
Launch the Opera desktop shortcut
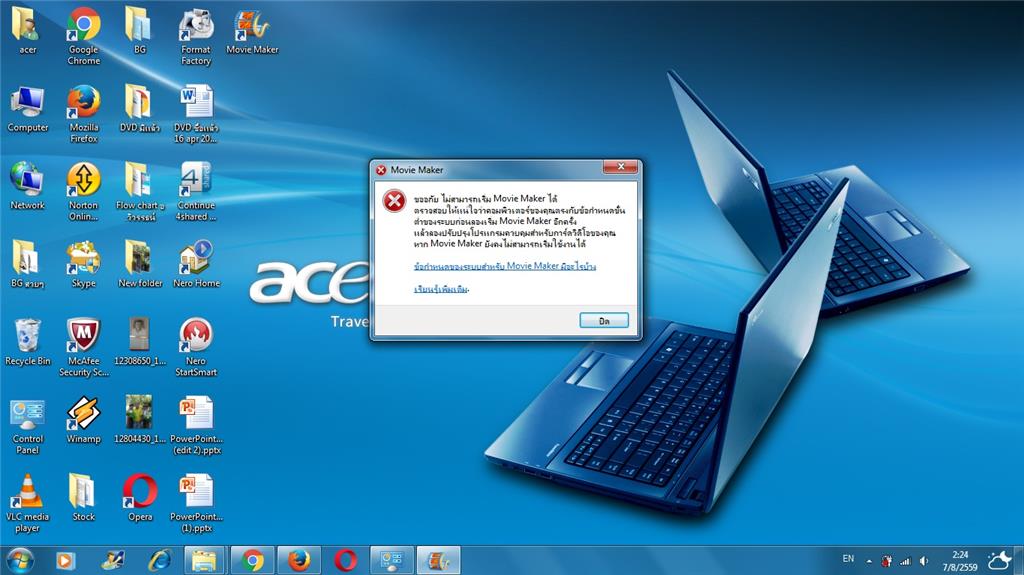tap(139, 497)
